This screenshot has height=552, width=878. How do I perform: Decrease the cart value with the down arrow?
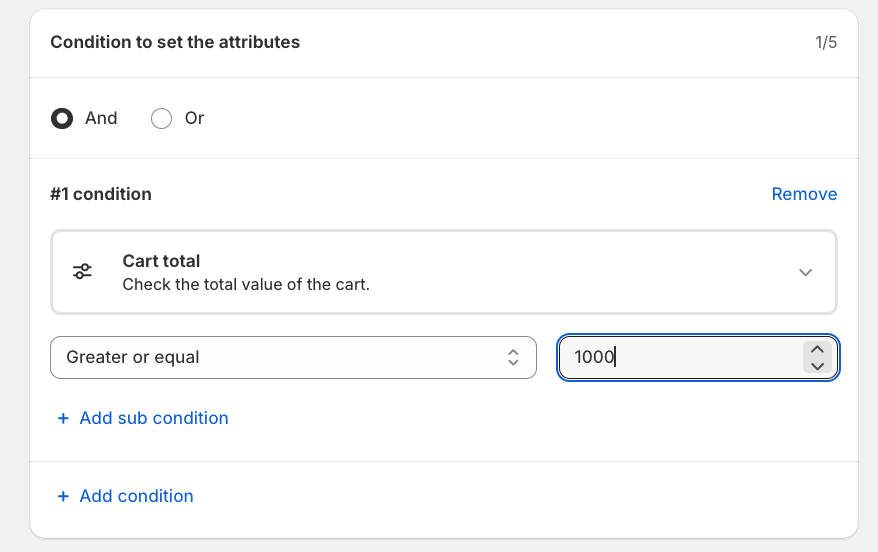(817, 366)
